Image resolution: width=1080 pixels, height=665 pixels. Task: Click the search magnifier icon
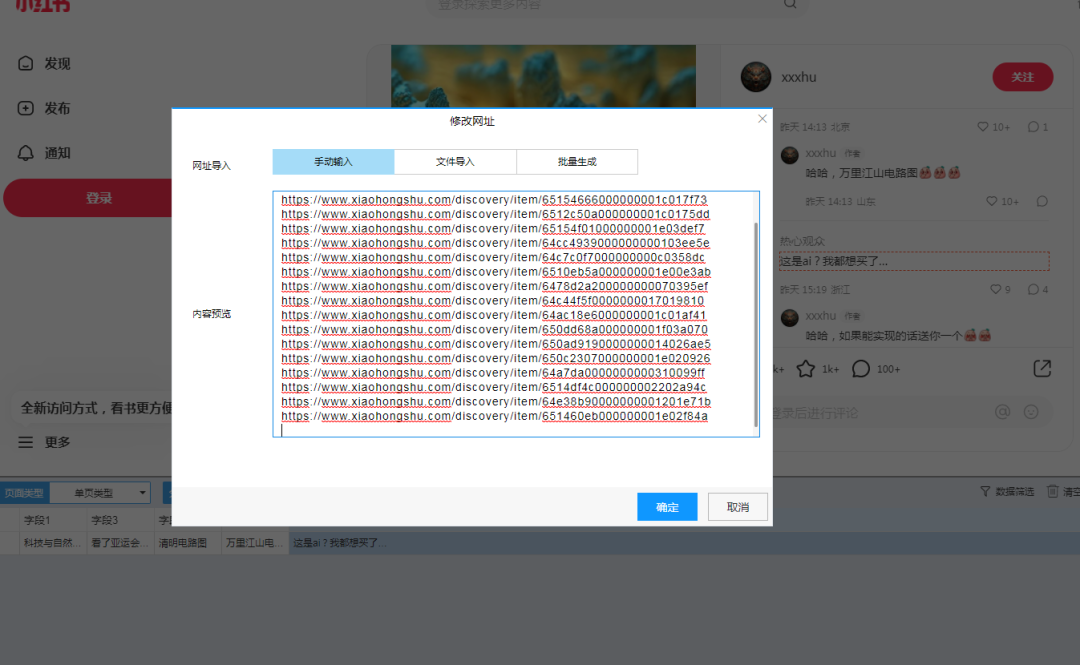point(790,4)
